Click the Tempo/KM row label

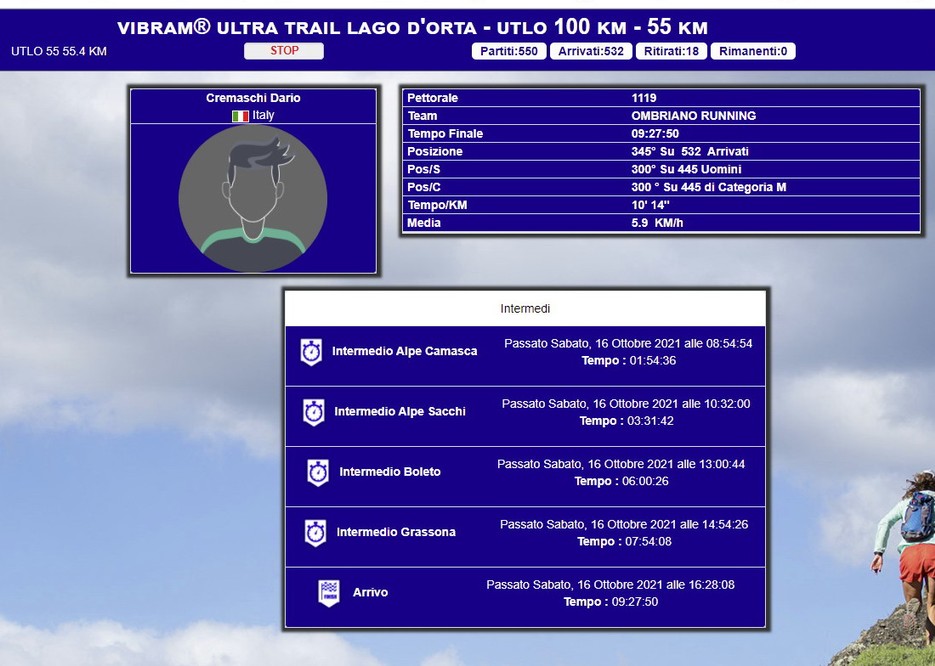437,205
